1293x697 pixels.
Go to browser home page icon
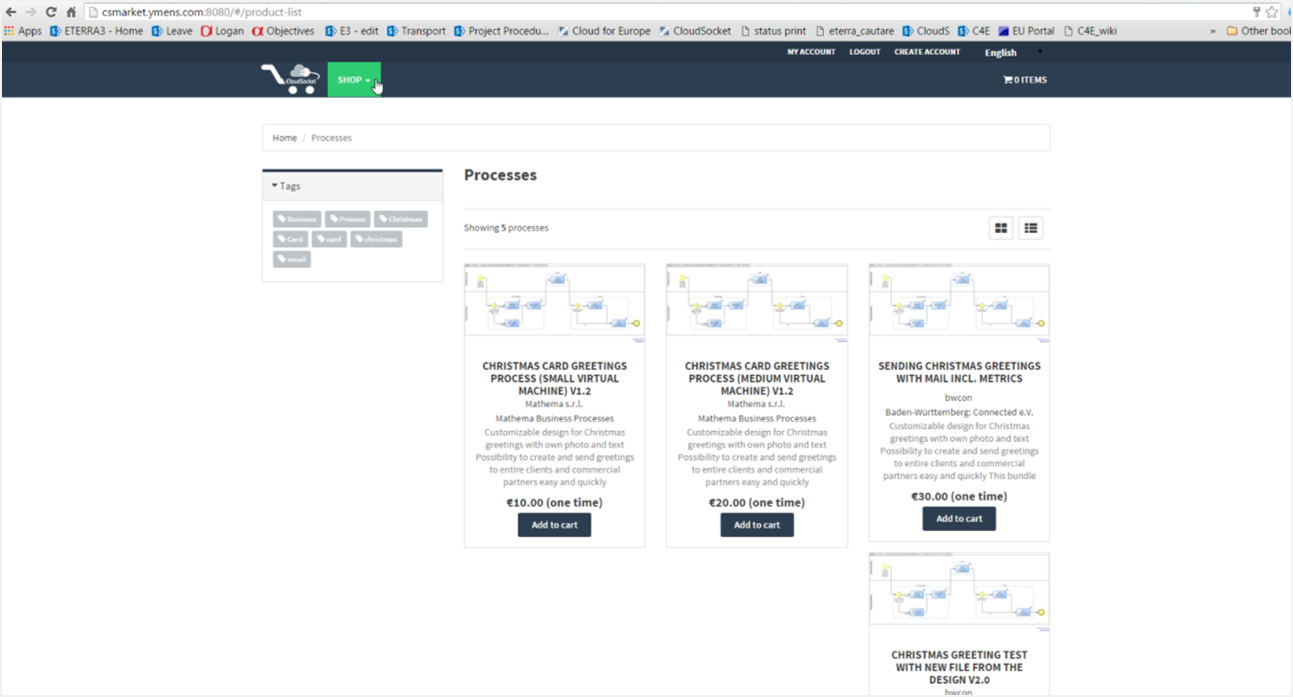[x=71, y=12]
